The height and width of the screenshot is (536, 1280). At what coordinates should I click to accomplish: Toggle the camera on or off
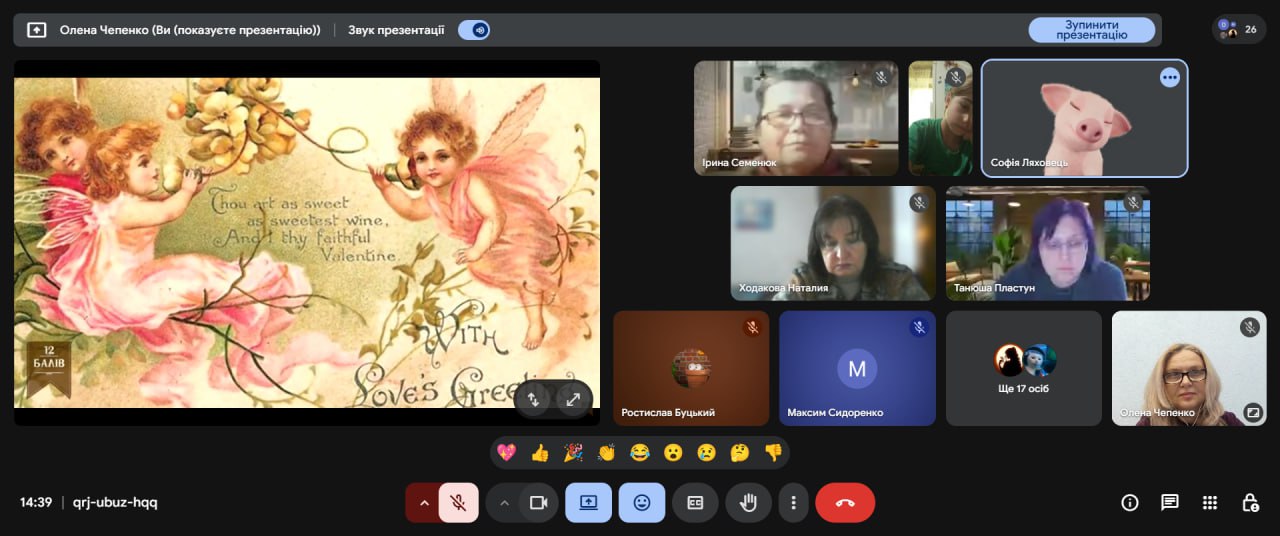click(x=538, y=503)
